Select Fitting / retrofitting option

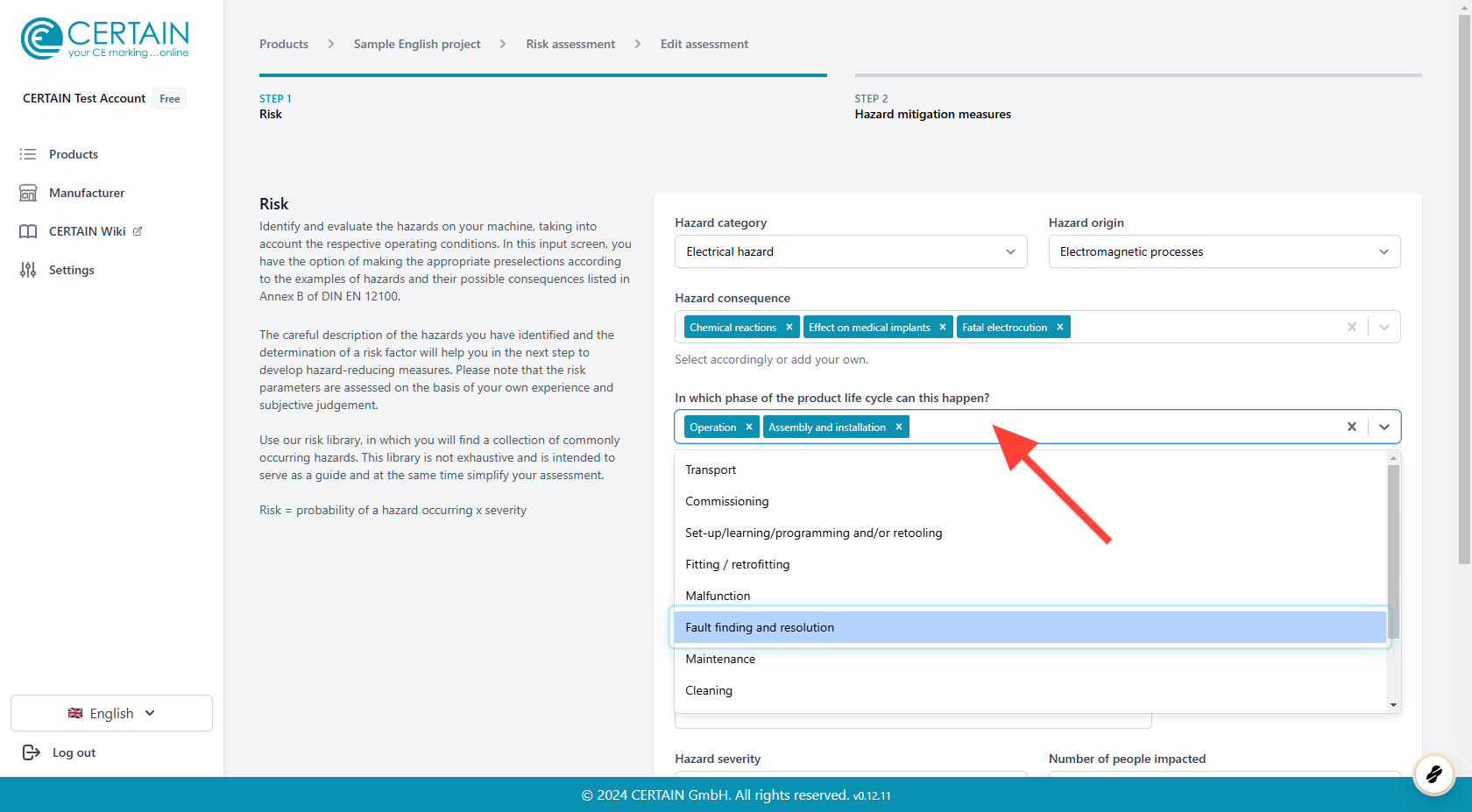coord(1030,564)
